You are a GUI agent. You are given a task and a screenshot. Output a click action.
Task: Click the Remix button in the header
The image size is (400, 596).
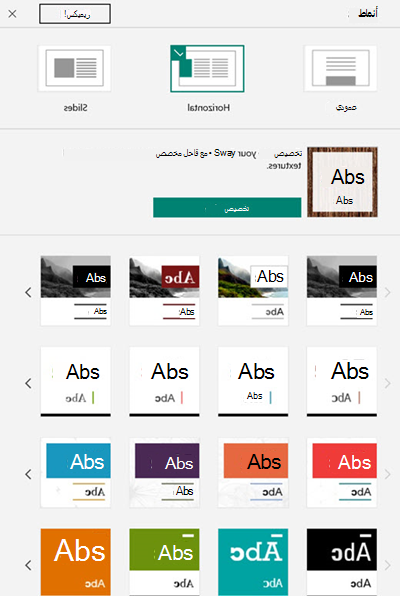75,14
